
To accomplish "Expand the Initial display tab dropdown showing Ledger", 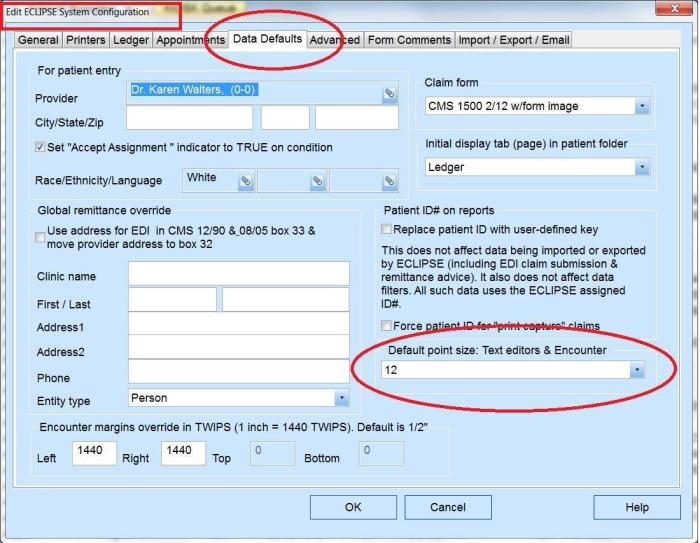I will coord(642,167).
